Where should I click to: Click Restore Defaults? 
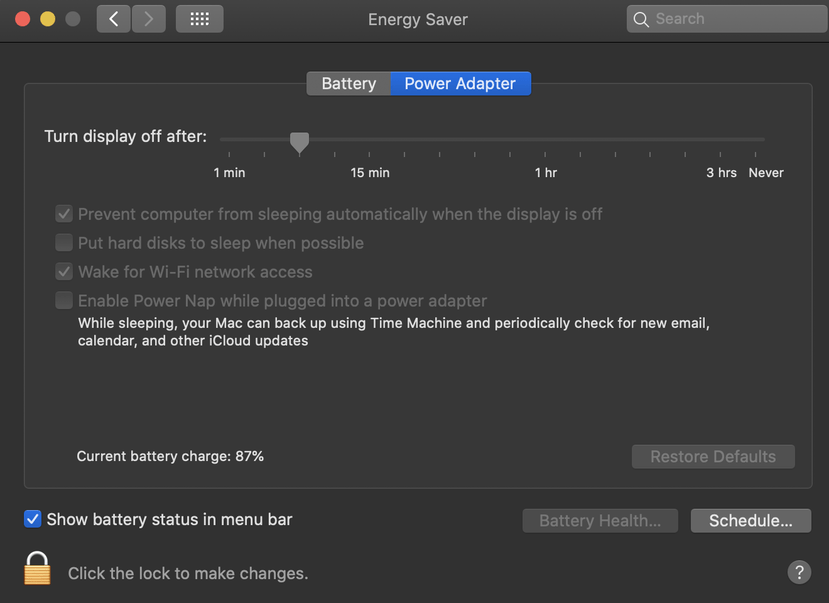713,457
